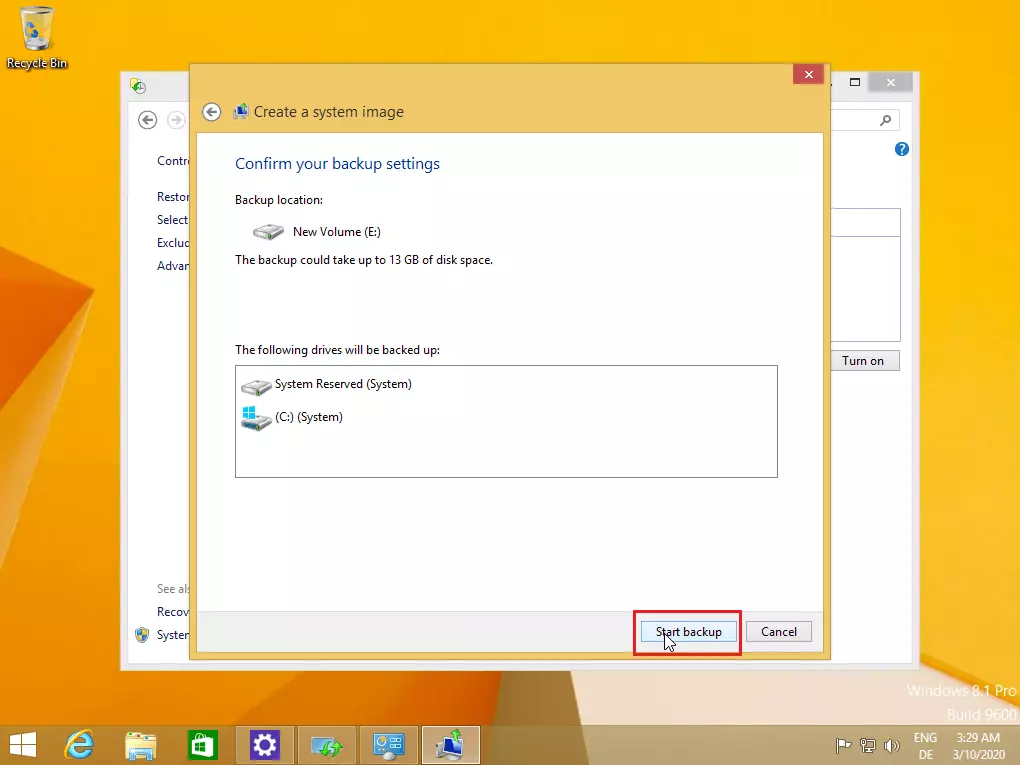Go back in the background Control Panel window
Screen dimensions: 1020x765
coord(148,120)
